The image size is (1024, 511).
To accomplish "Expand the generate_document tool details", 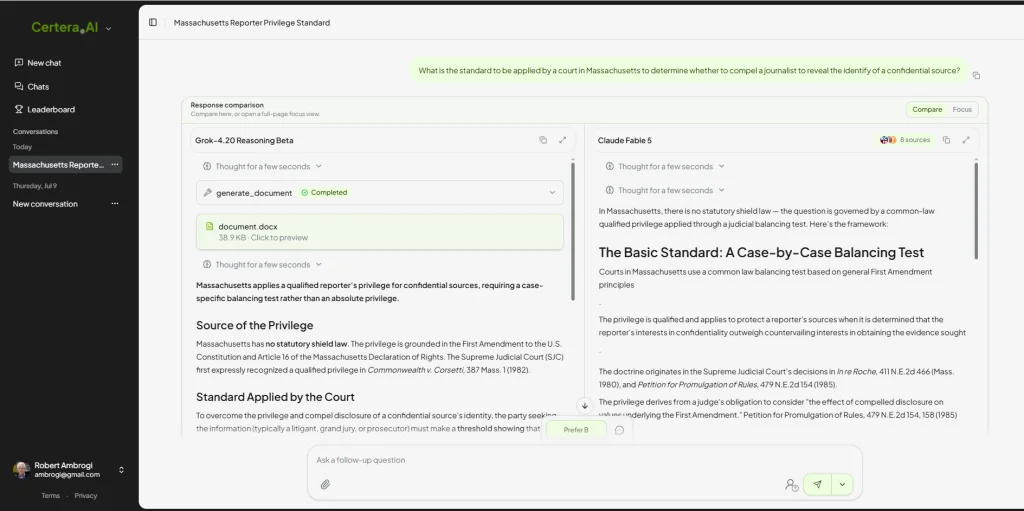I will 379,193.
